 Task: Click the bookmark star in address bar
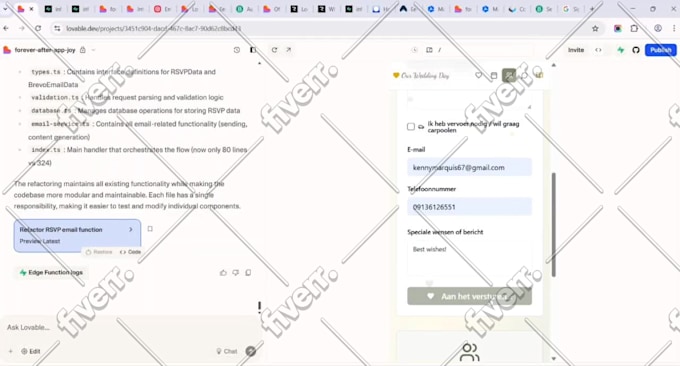(x=595, y=29)
